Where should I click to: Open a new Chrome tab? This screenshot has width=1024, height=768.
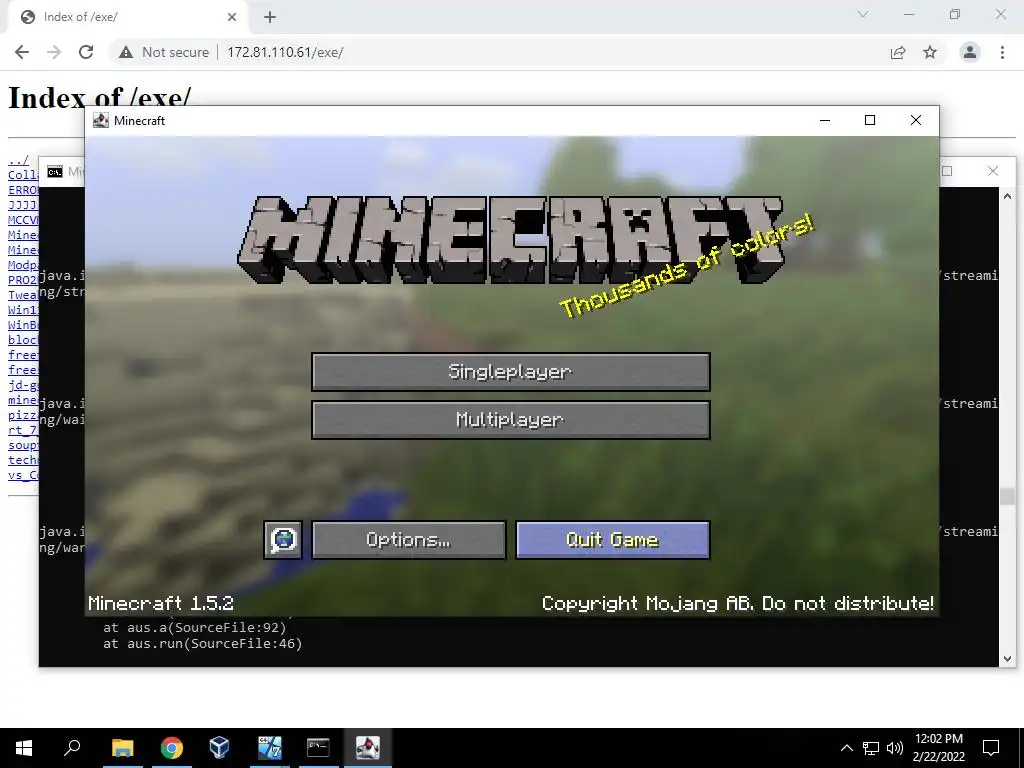pyautogui.click(x=270, y=17)
